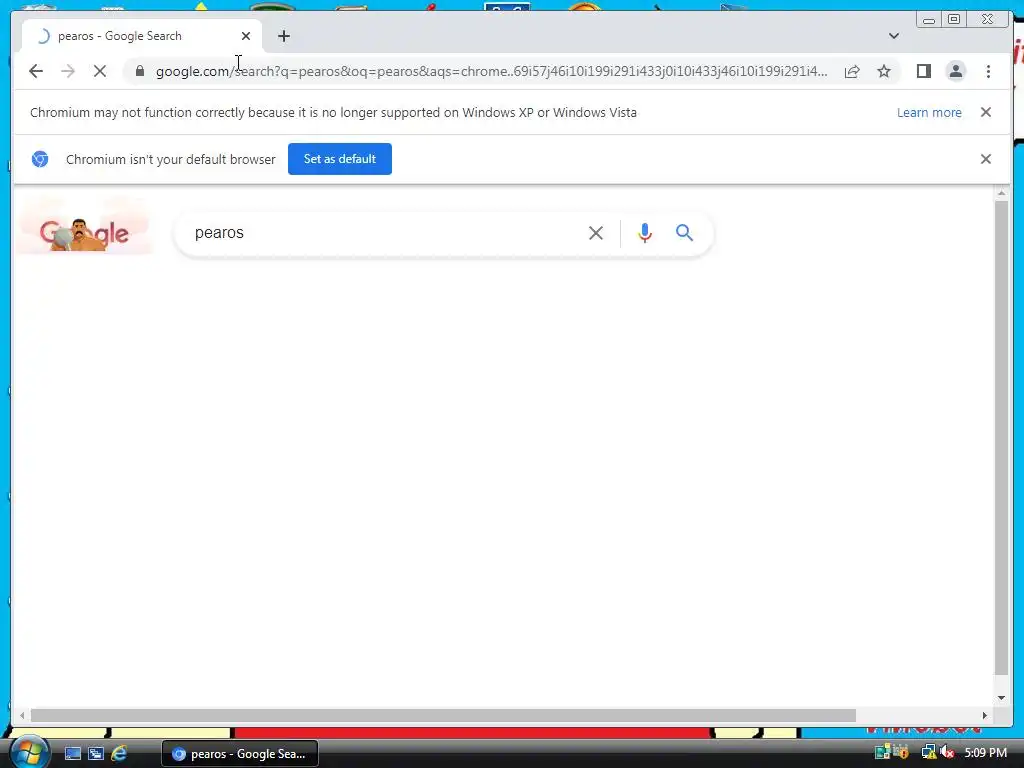
Task: Launch Internet Explorer from quick launch
Action: [119, 754]
